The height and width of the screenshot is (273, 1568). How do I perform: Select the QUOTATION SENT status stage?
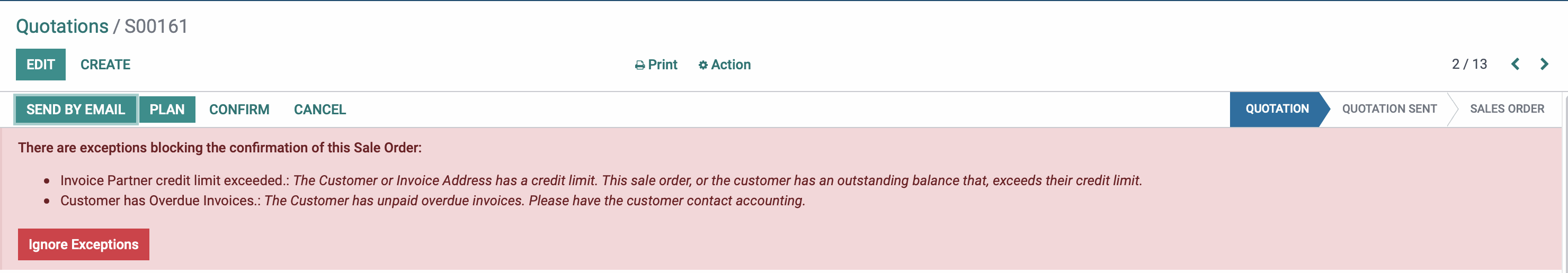[1389, 109]
